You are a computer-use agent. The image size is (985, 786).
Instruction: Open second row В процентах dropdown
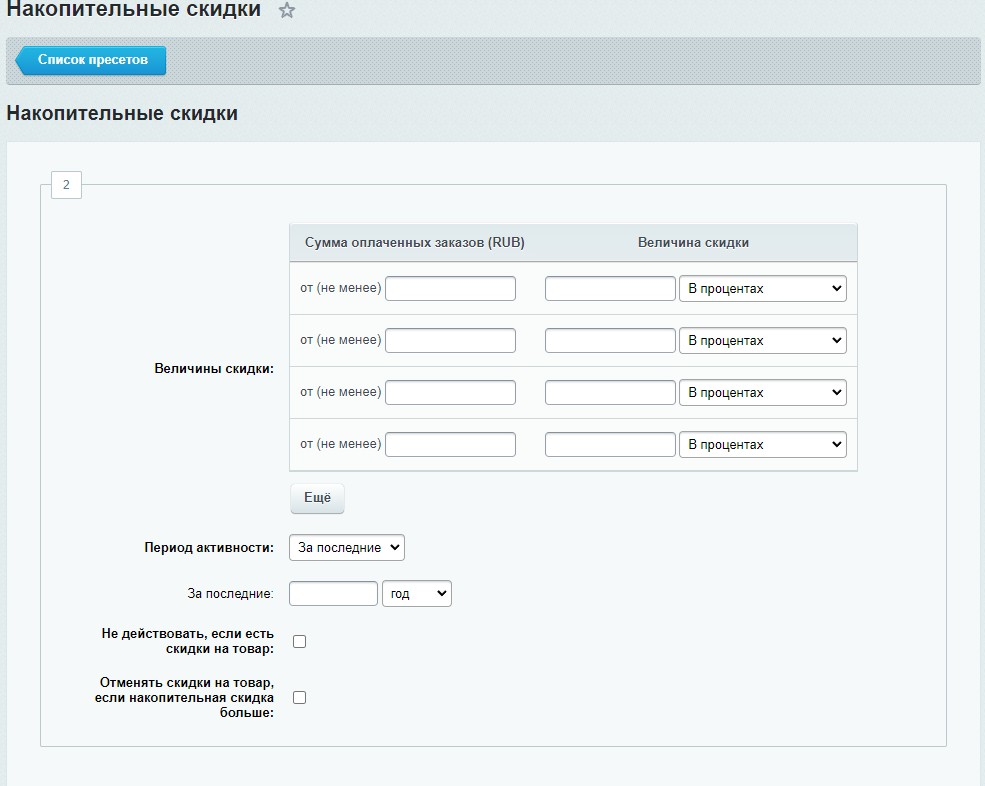coord(763,341)
